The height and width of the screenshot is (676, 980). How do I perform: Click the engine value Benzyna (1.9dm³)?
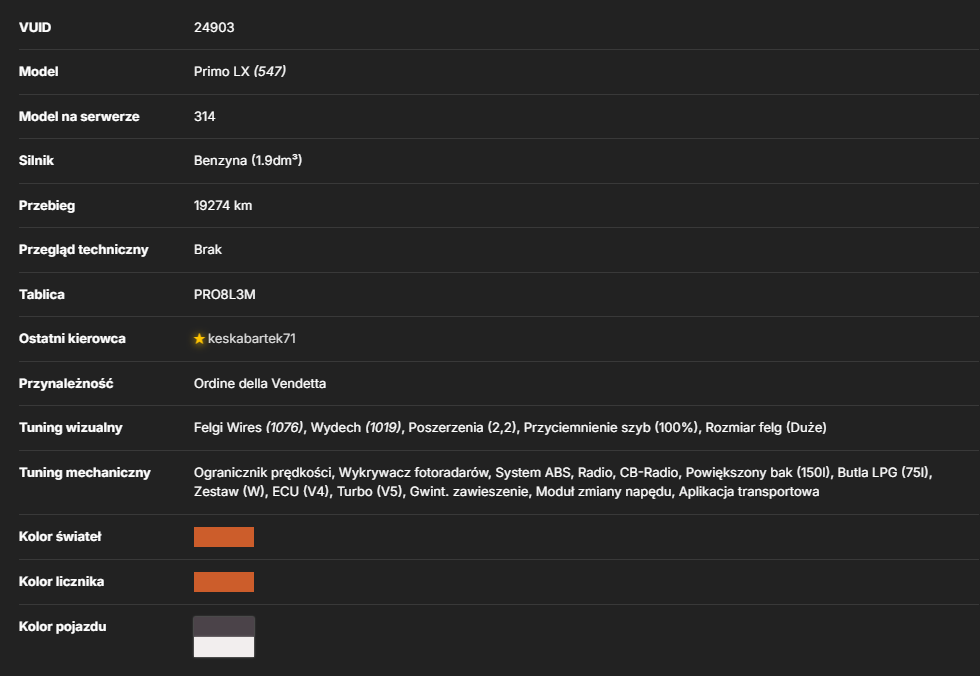click(x=248, y=161)
